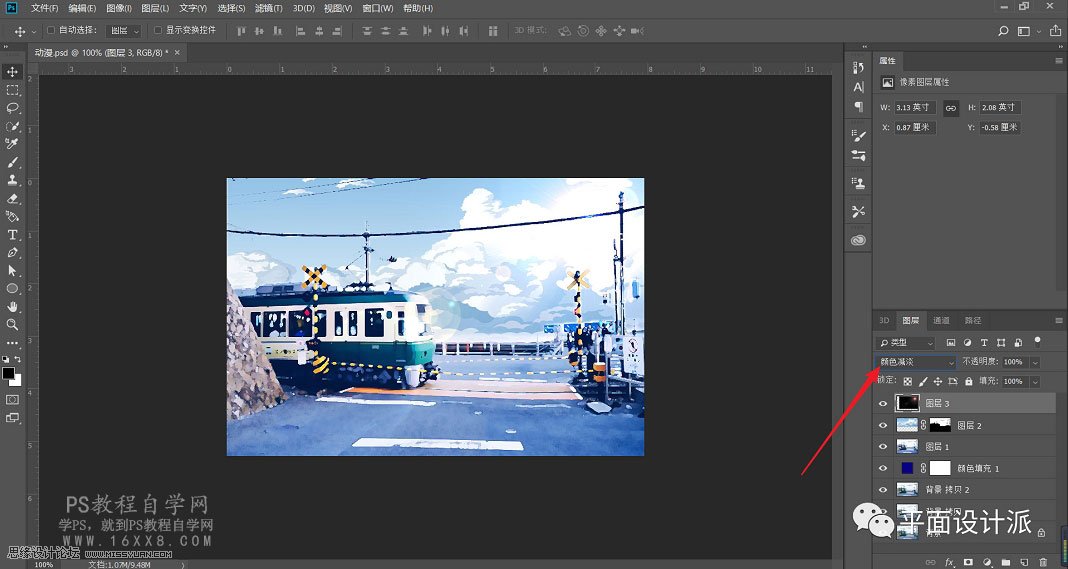This screenshot has height=569, width=1068.
Task: Open the 文件(F) menu
Action: coord(44,8)
